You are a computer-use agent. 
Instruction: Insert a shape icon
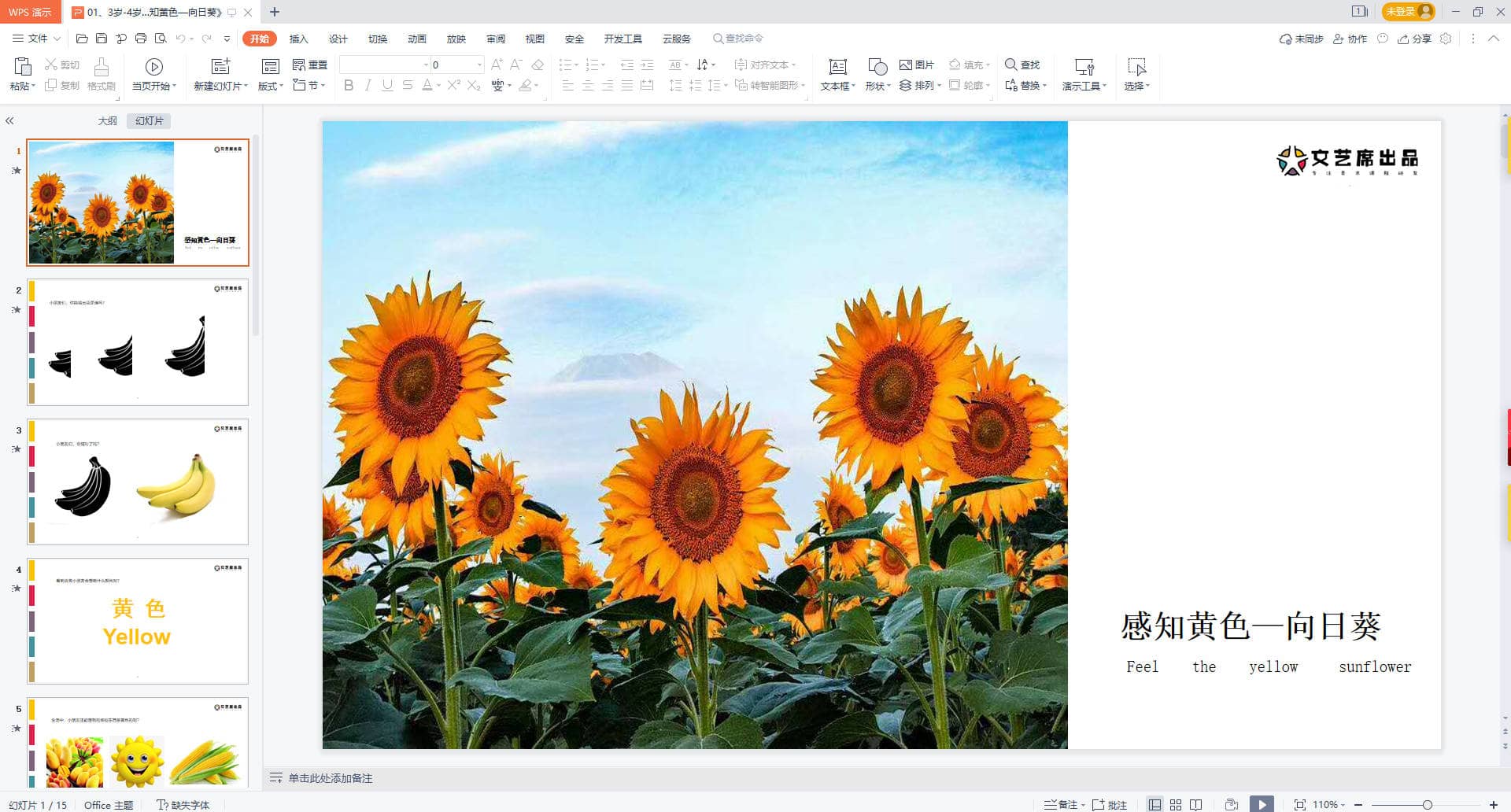point(877,67)
